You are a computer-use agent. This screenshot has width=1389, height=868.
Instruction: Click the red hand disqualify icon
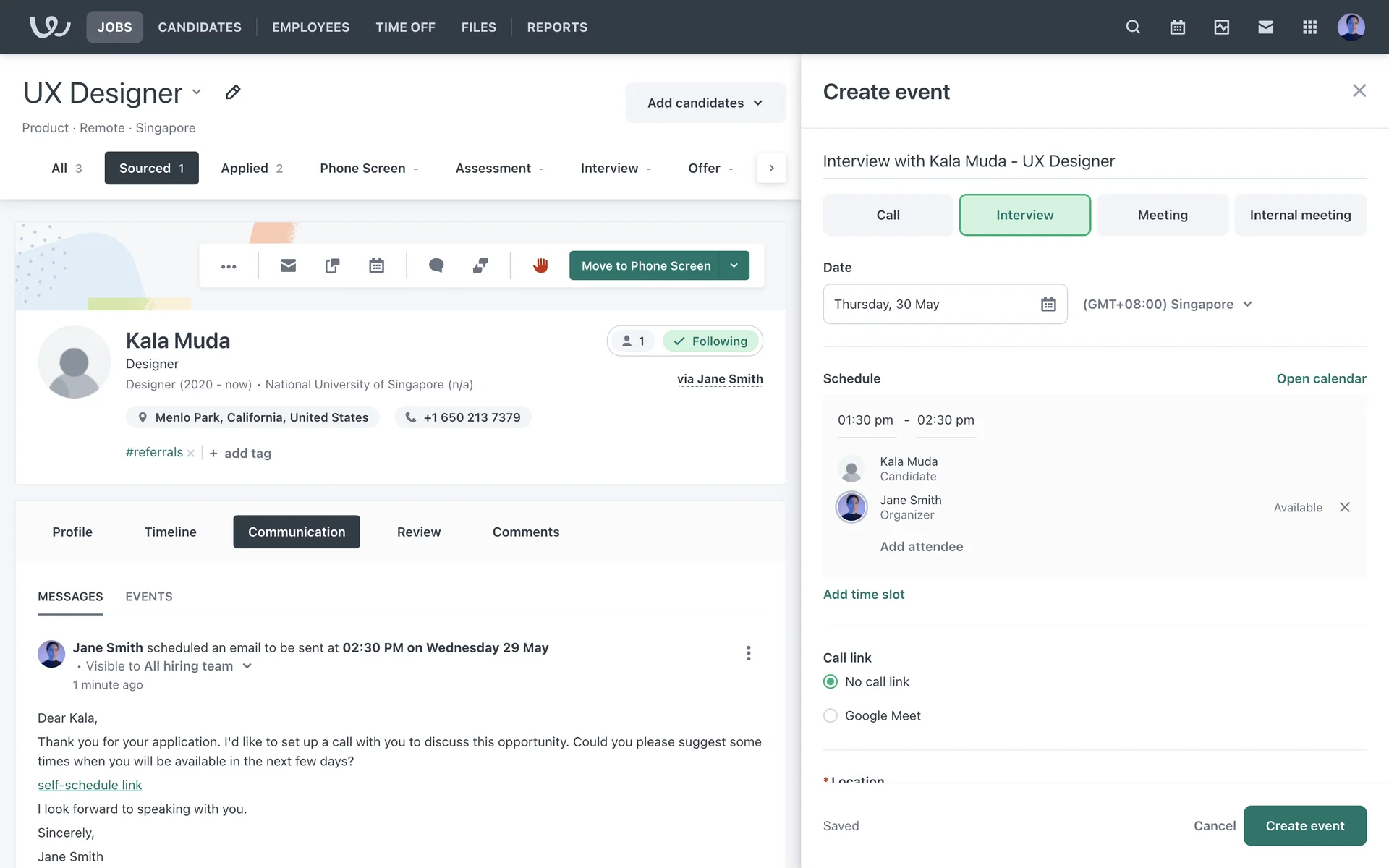point(540,265)
